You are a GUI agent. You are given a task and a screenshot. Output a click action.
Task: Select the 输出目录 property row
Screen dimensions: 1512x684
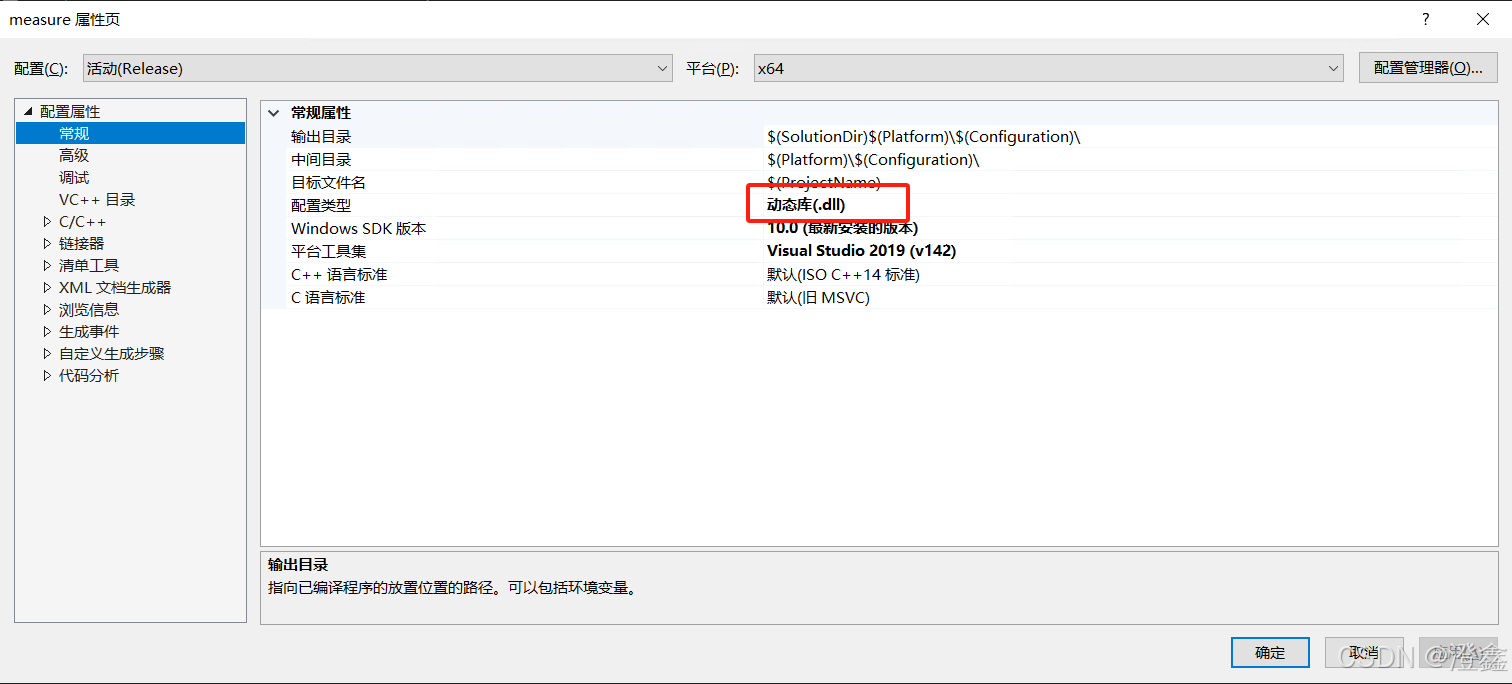point(880,137)
